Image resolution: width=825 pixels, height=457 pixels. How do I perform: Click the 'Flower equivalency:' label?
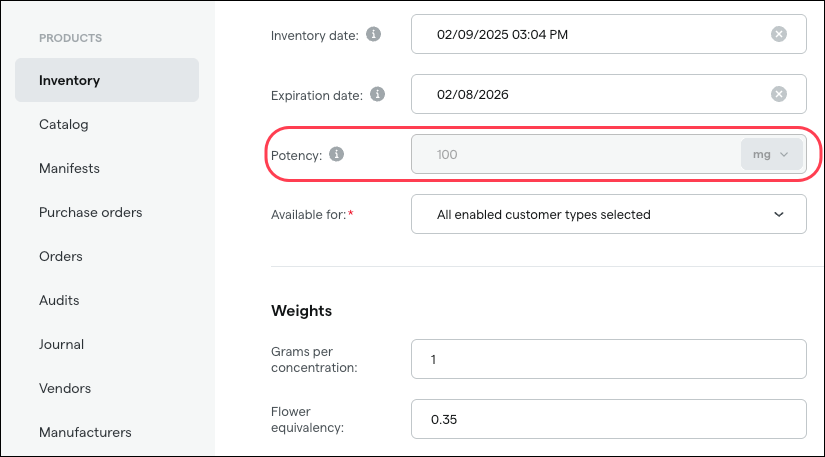point(307,419)
